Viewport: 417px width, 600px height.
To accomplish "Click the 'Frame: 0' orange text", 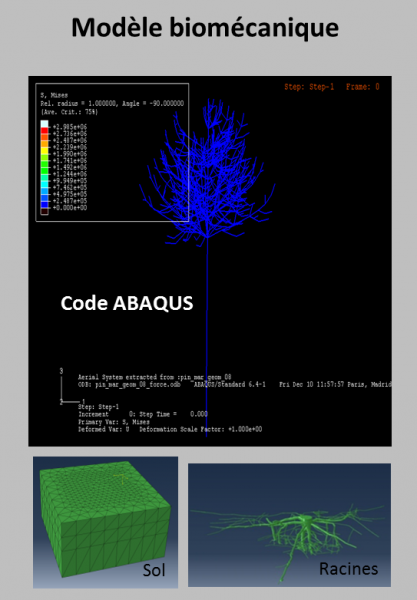I will [363, 87].
